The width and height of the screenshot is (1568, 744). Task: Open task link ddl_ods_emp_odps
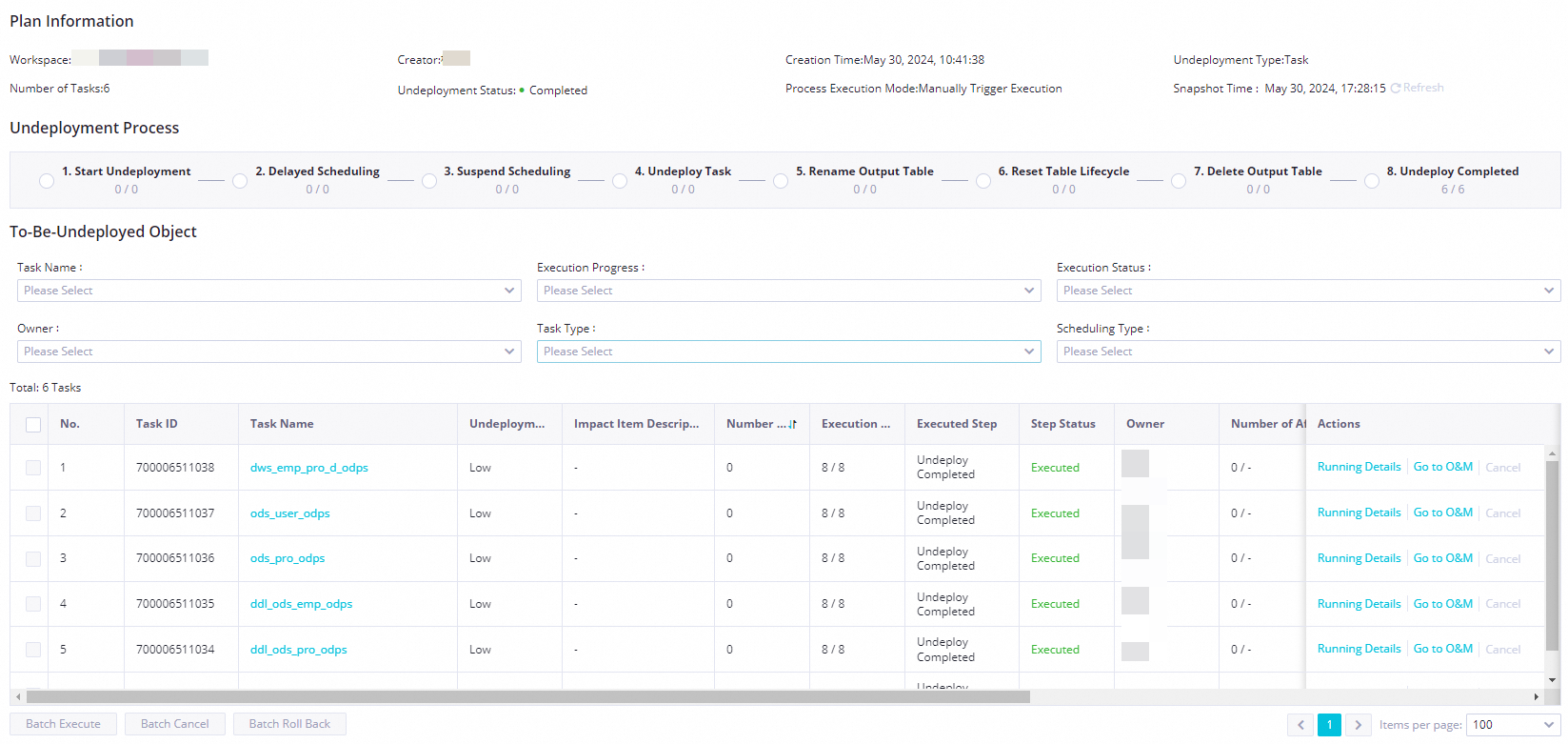point(302,604)
